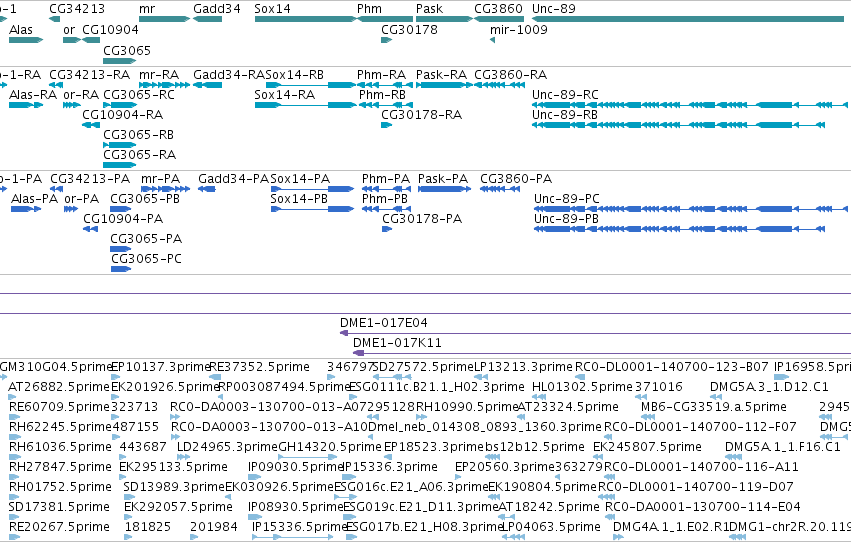Image resolution: width=851 pixels, height=542 pixels.
Task: Select the Gadd34-RA transcript label
Action: tap(229, 74)
